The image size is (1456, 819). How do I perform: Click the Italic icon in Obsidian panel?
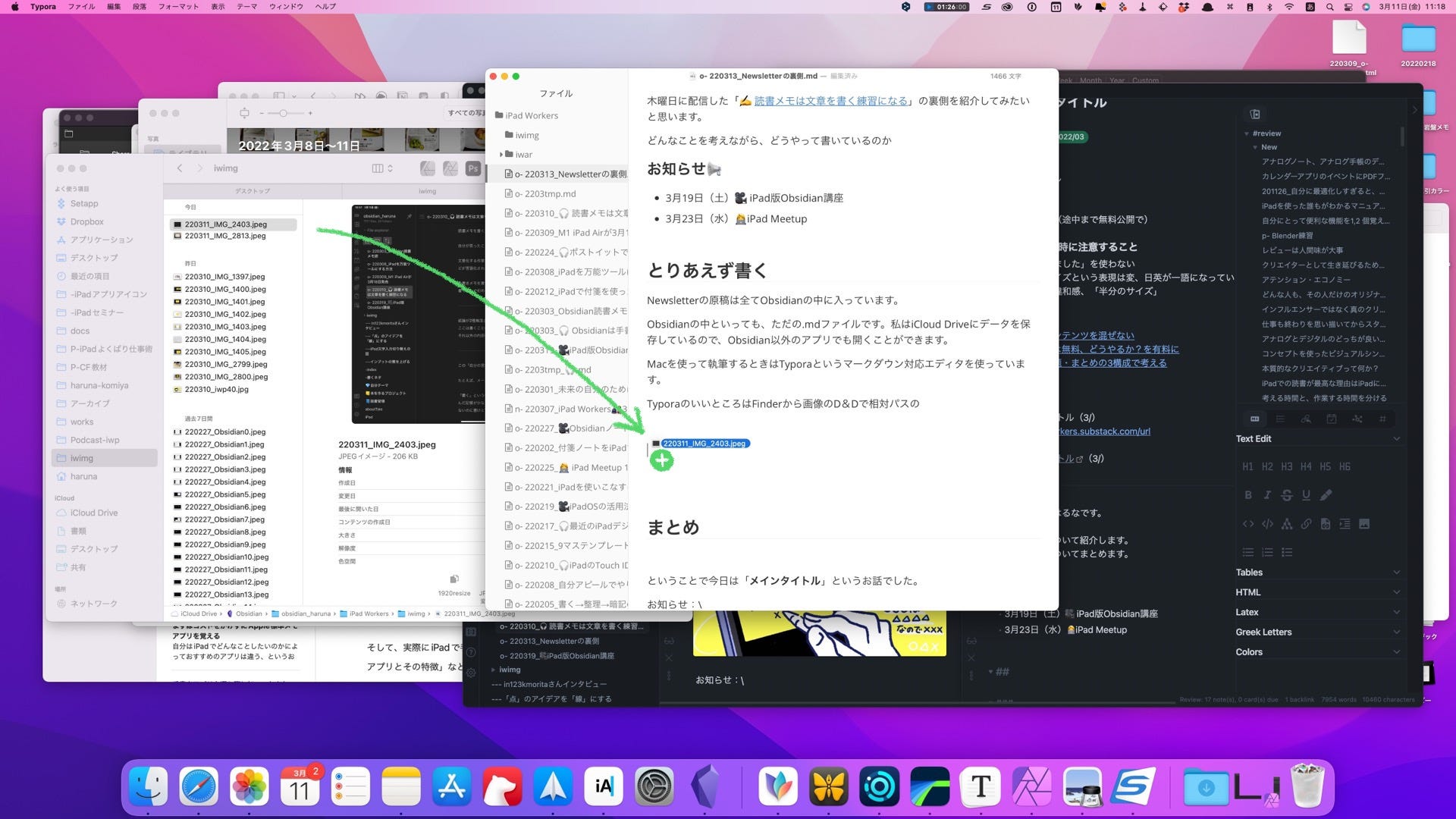[x=1267, y=495]
